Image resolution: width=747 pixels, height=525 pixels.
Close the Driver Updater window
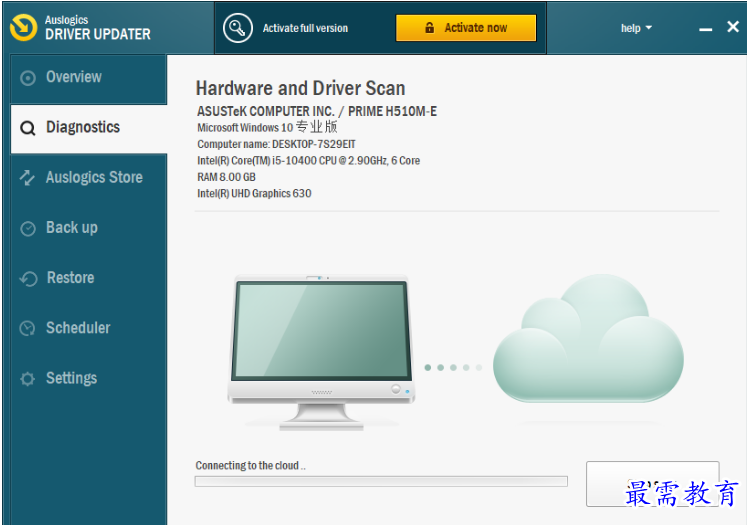click(x=733, y=27)
